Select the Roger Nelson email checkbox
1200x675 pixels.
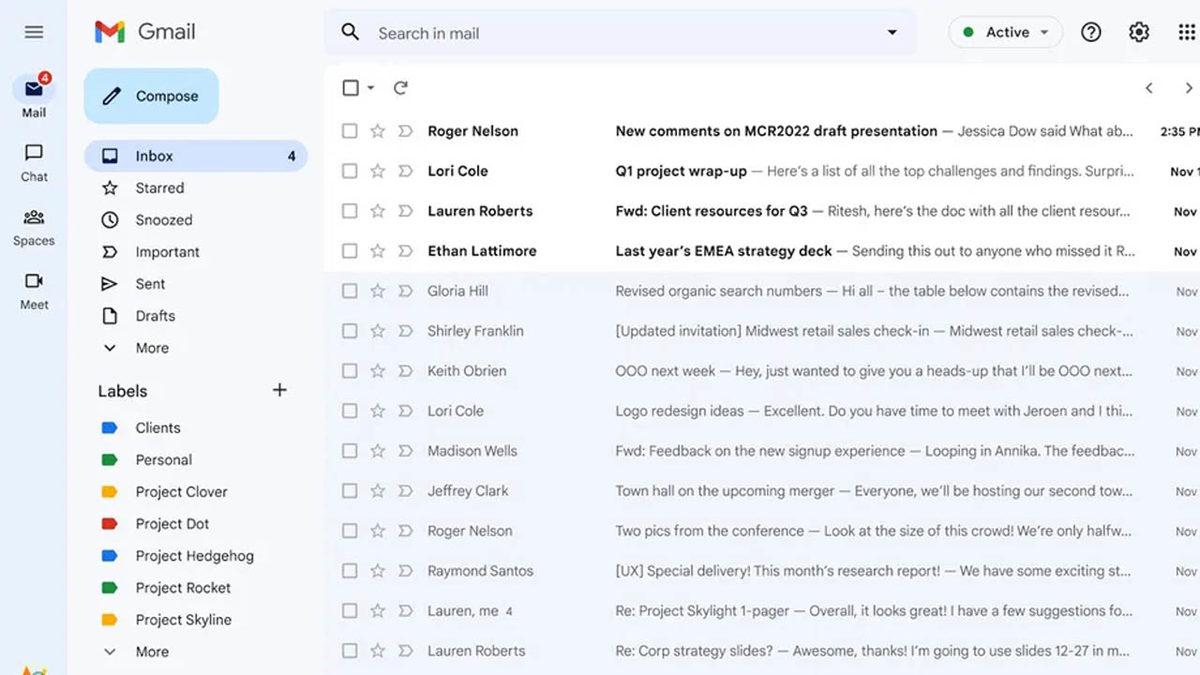(x=349, y=130)
